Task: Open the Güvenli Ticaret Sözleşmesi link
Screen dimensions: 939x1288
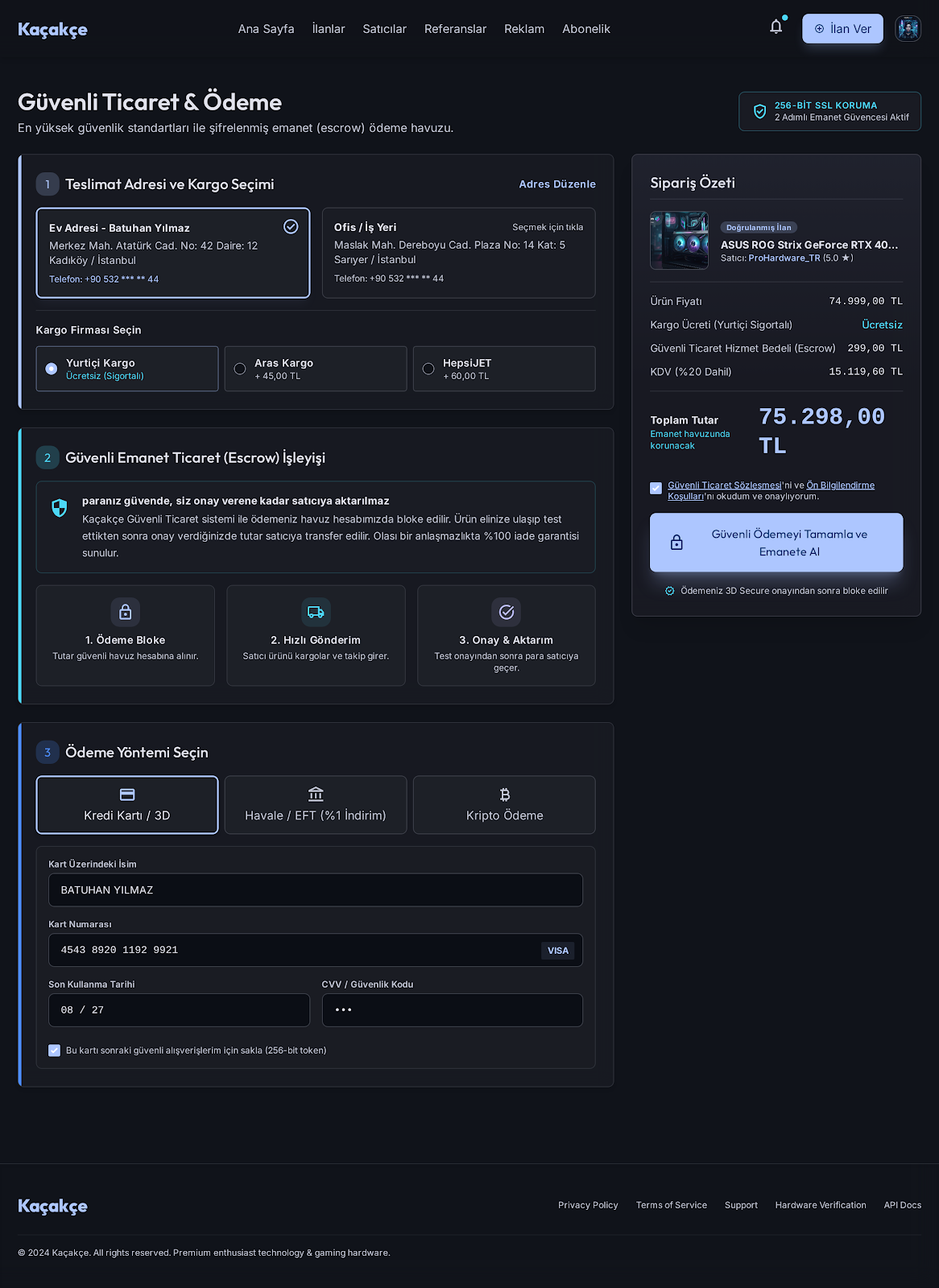Action: tap(725, 485)
